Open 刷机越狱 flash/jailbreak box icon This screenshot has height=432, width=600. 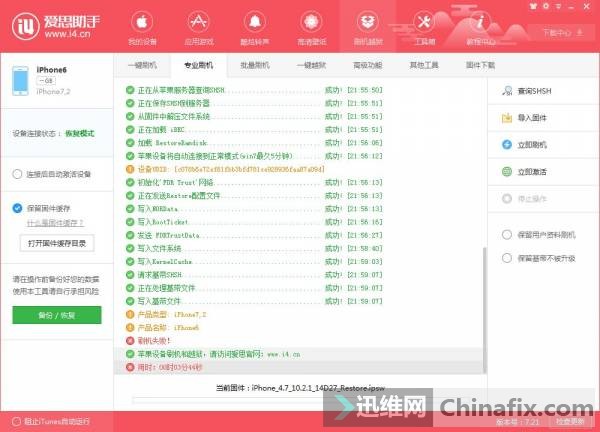point(367,22)
